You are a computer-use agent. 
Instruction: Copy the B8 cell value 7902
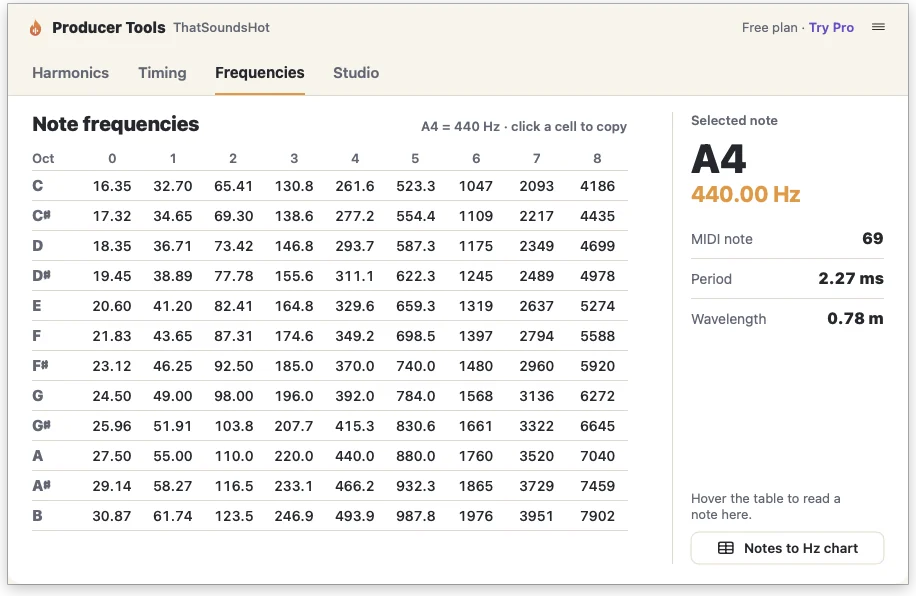597,516
